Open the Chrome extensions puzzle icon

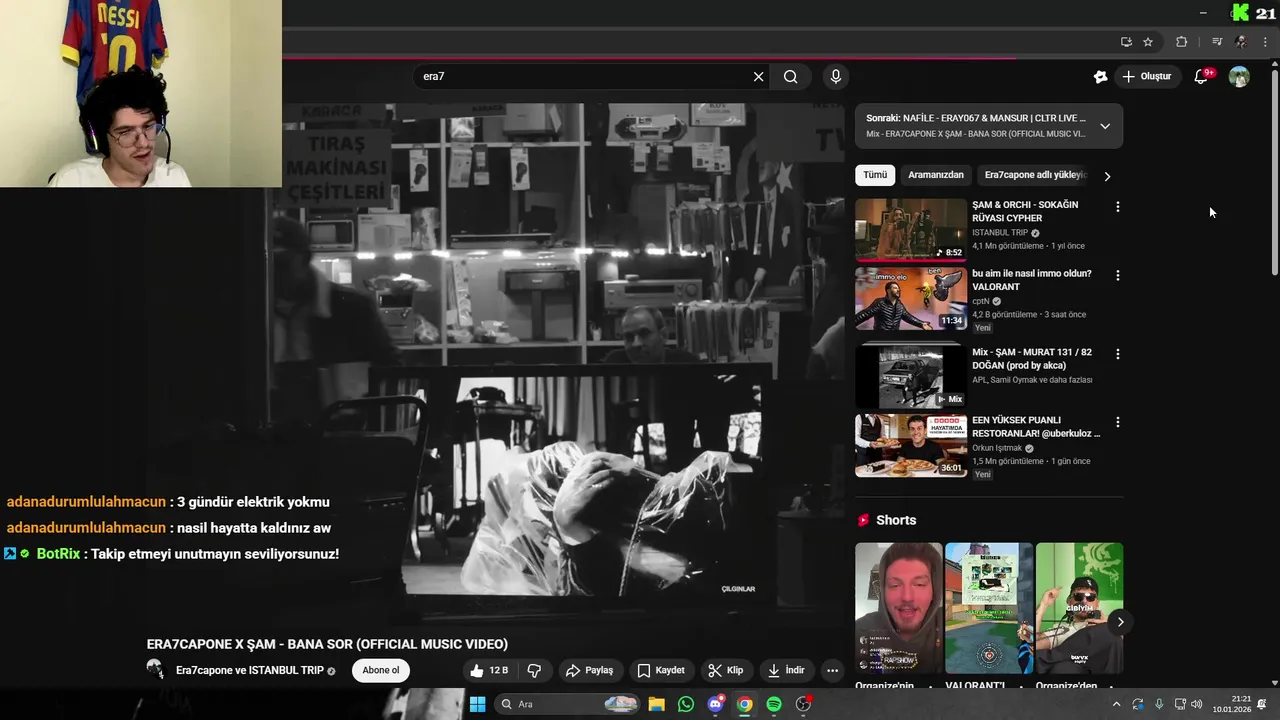[1182, 42]
